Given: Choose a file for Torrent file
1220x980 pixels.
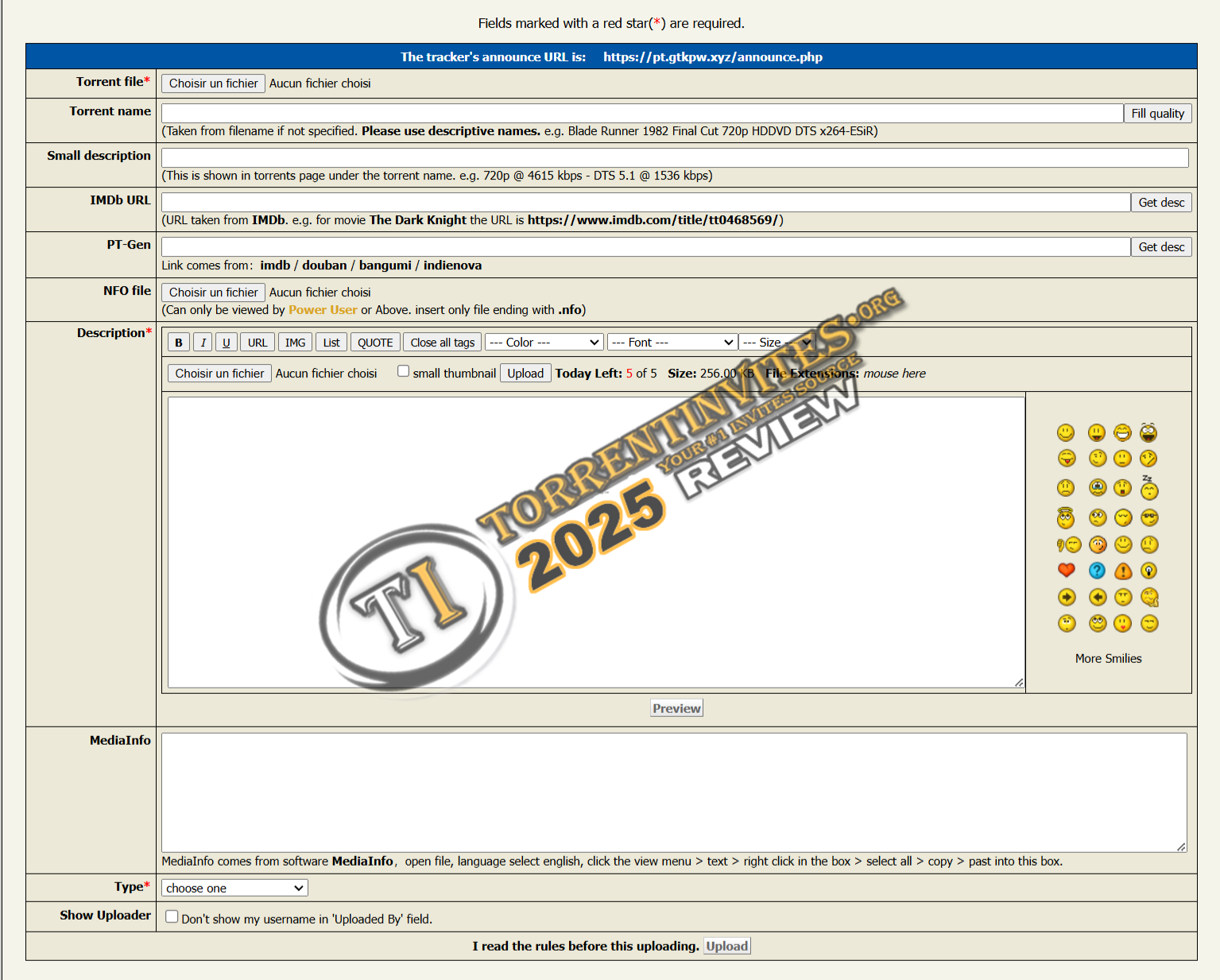Looking at the screenshot, I should click(213, 83).
